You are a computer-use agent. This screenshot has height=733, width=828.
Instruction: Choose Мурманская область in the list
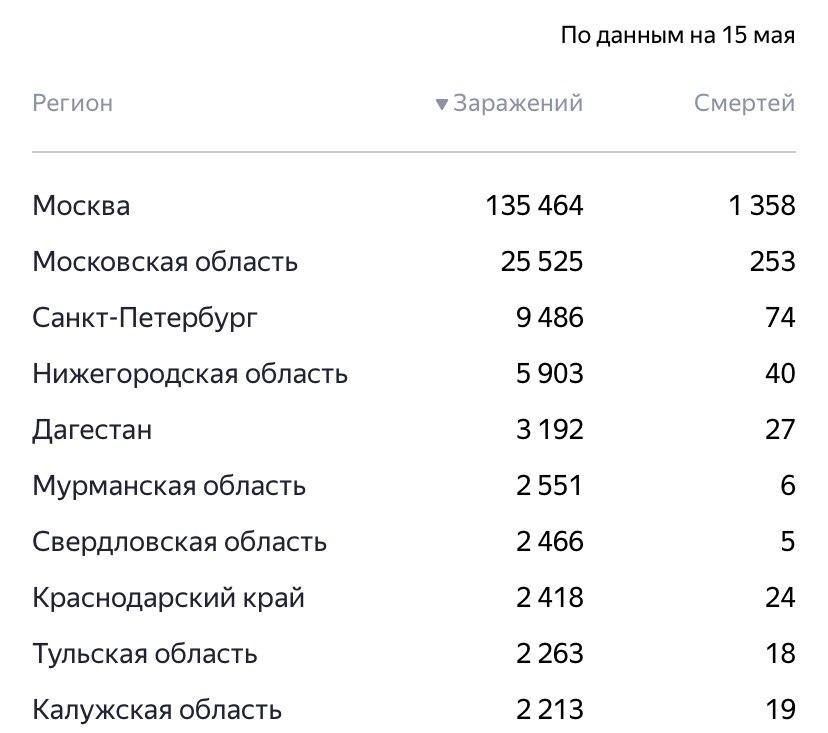click(169, 486)
